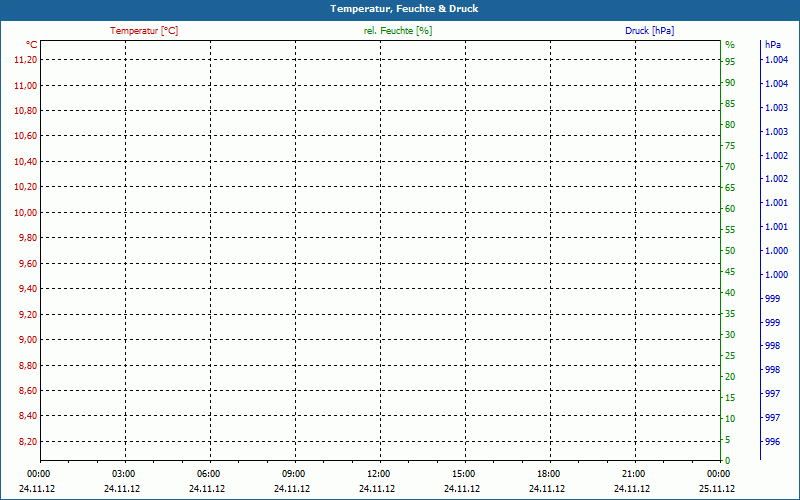Click the 35 tick on the humidity axis
Image resolution: width=800 pixels, height=500 pixels.
730,314
